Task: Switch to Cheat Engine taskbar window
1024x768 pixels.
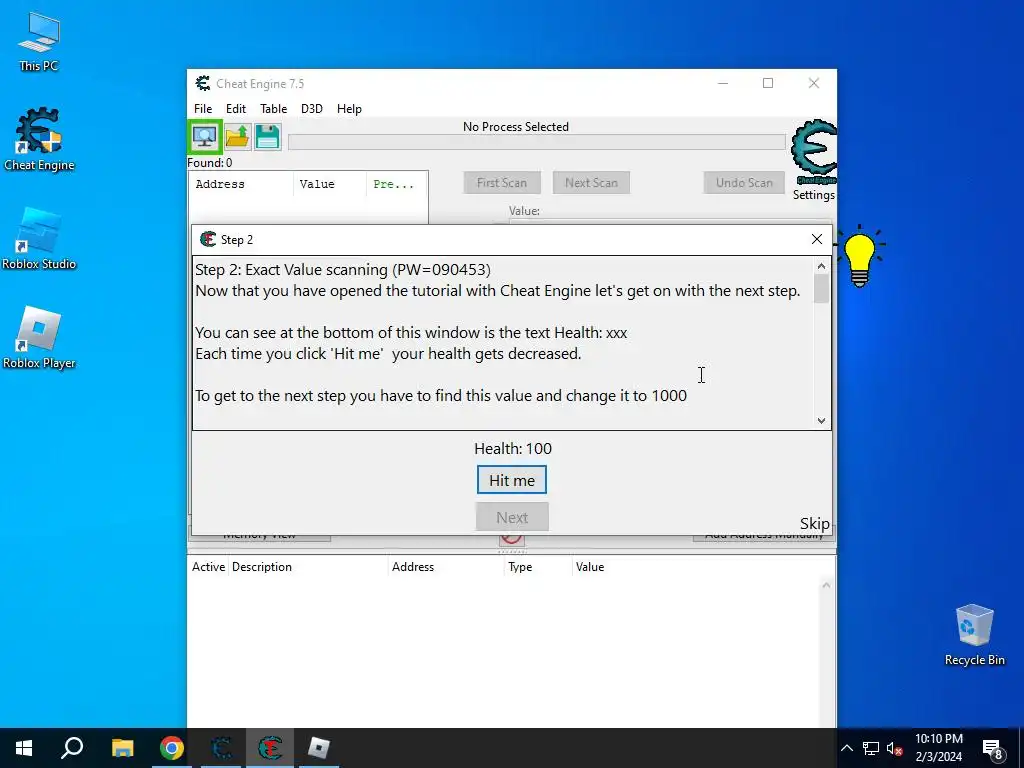Action: click(x=221, y=748)
